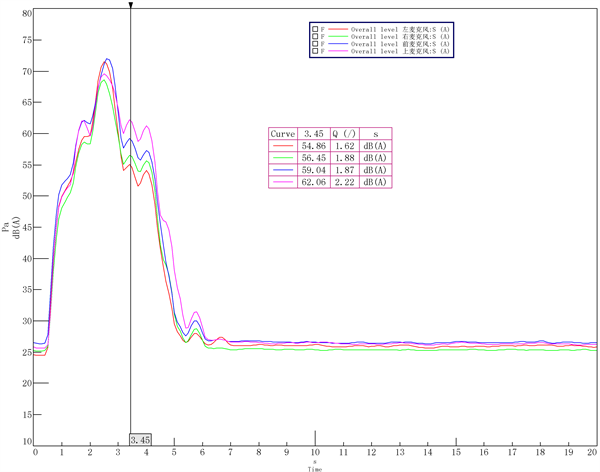600x472 pixels.
Task: Click the 3.45 cursor value box on axis
Action: (140, 439)
